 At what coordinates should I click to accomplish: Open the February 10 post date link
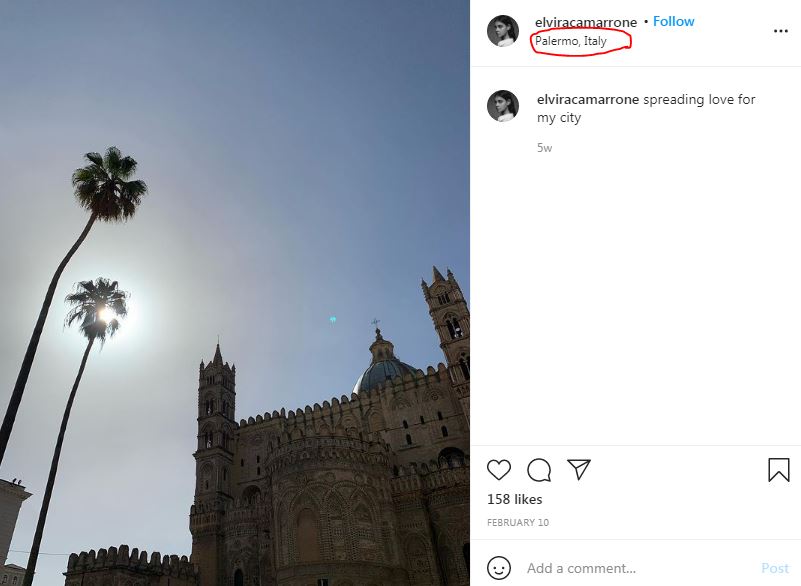(517, 522)
